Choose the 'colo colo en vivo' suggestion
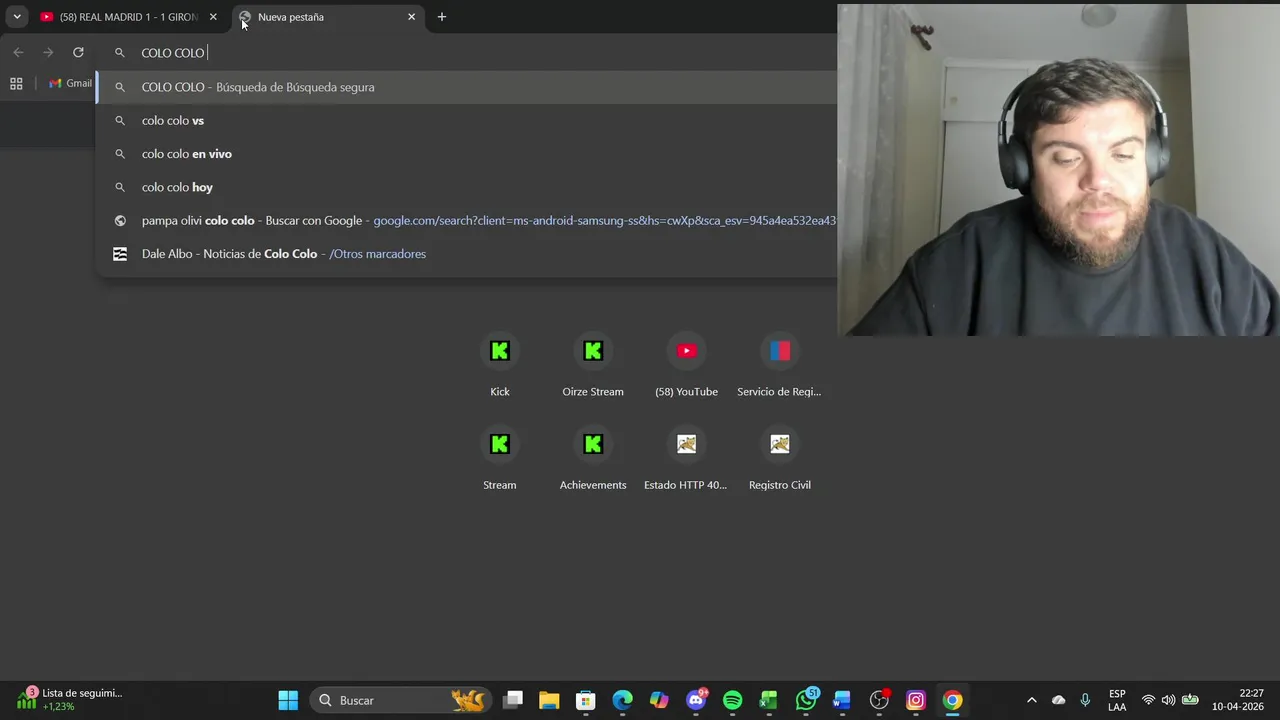The height and width of the screenshot is (720, 1280). click(466, 154)
